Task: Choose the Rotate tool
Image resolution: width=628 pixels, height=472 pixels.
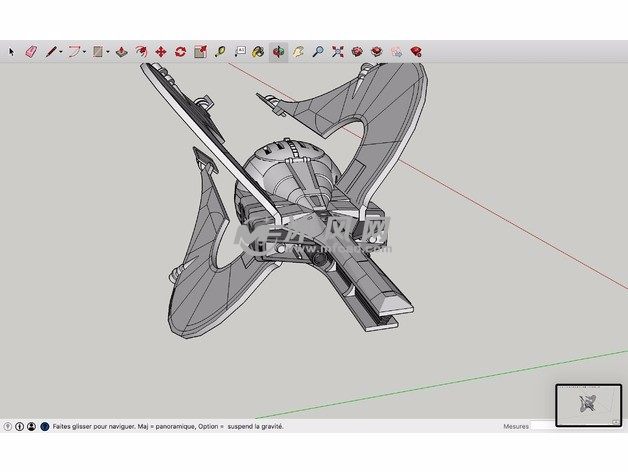Action: 180,51
